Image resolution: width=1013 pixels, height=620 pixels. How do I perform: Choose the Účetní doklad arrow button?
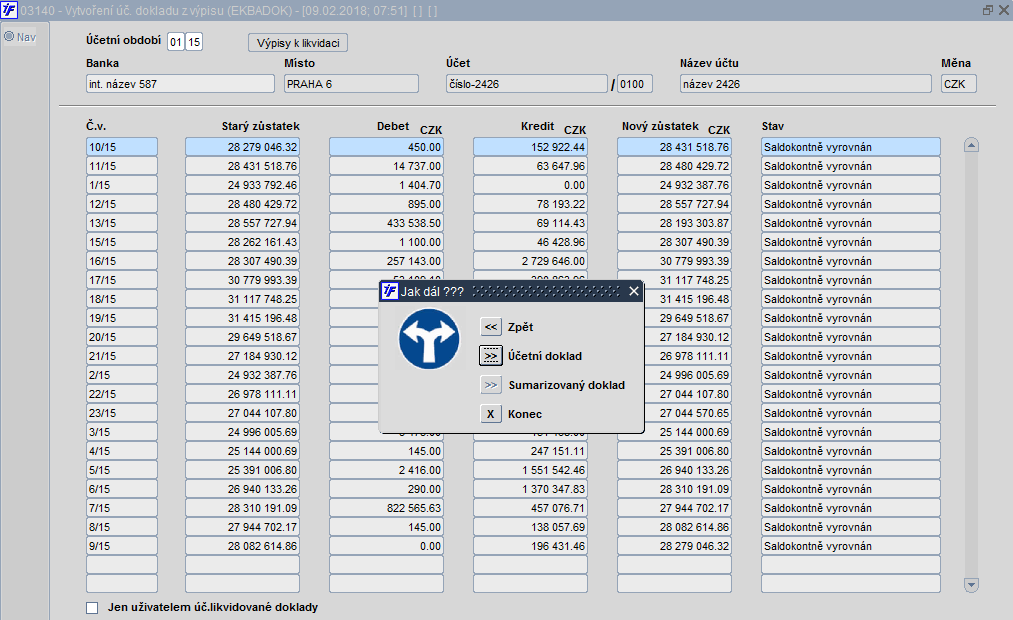click(491, 356)
